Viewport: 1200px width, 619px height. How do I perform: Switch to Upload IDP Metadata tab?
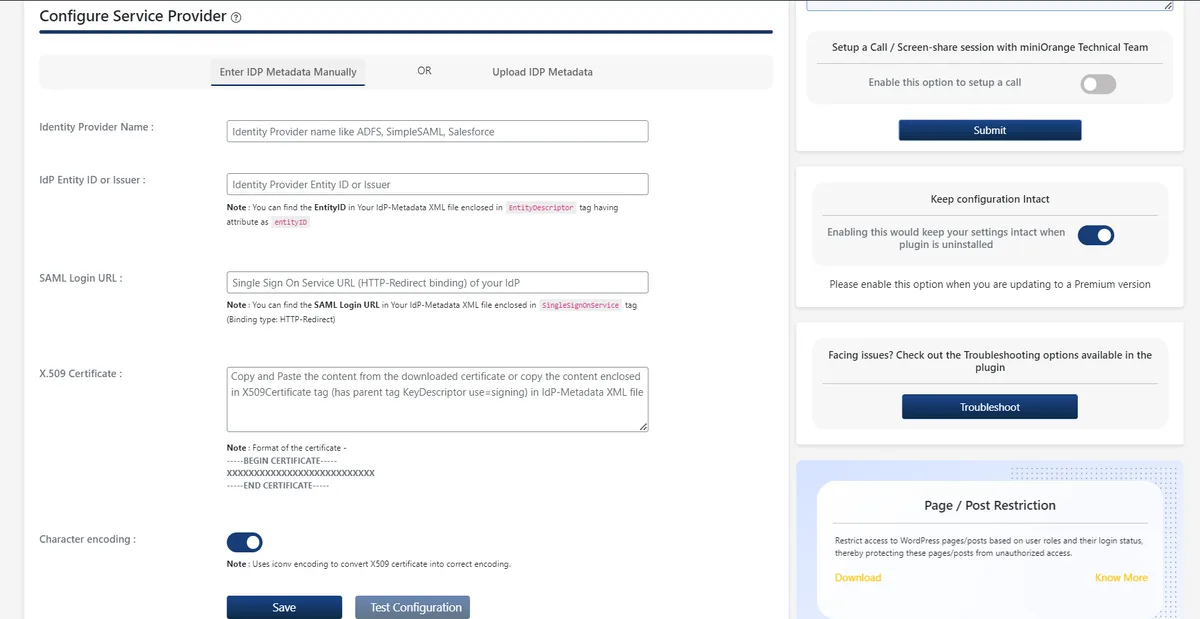[542, 72]
